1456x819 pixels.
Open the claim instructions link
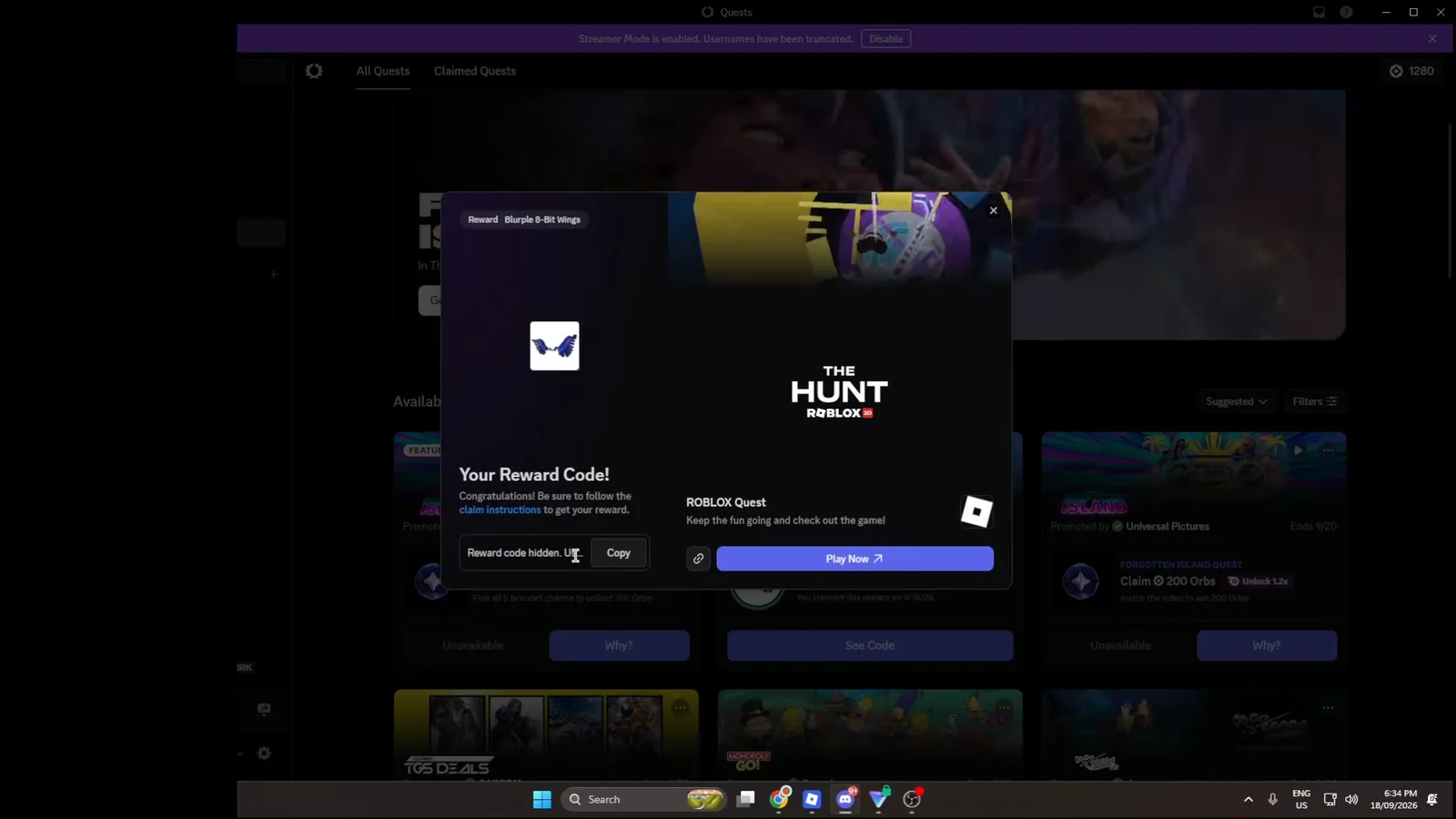click(x=500, y=510)
